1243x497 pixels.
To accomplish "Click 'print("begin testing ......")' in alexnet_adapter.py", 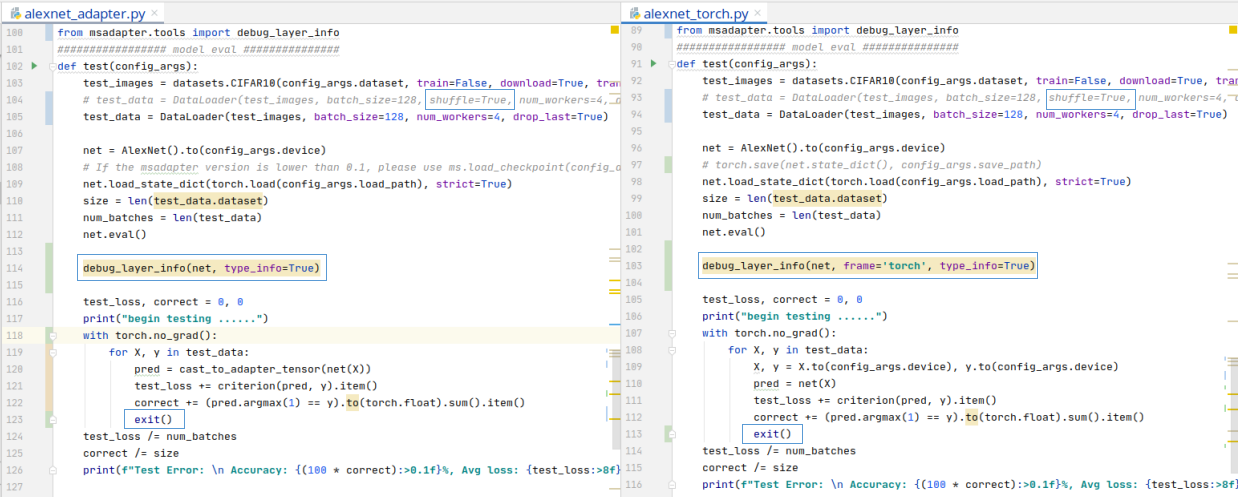I will [x=176, y=318].
